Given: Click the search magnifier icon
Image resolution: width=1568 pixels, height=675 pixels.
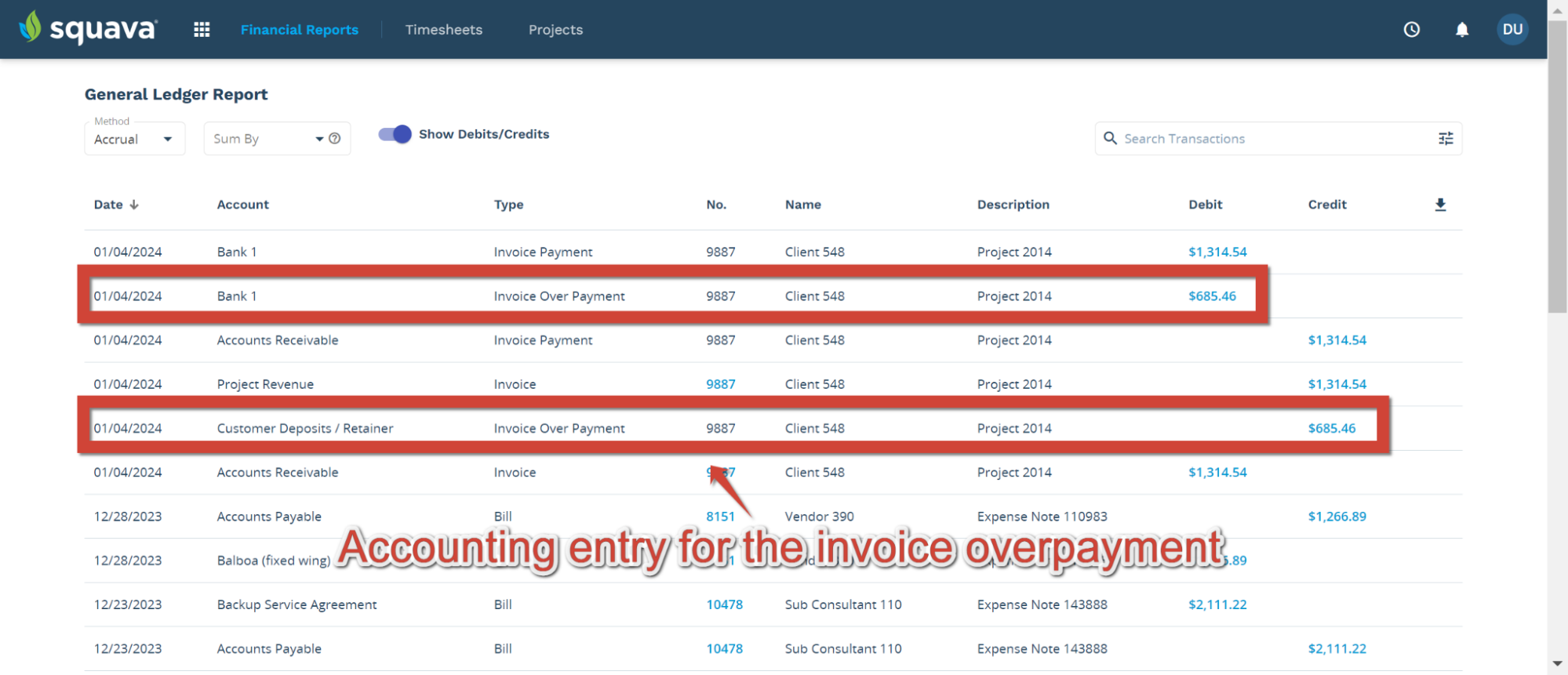Looking at the screenshot, I should [x=1110, y=138].
